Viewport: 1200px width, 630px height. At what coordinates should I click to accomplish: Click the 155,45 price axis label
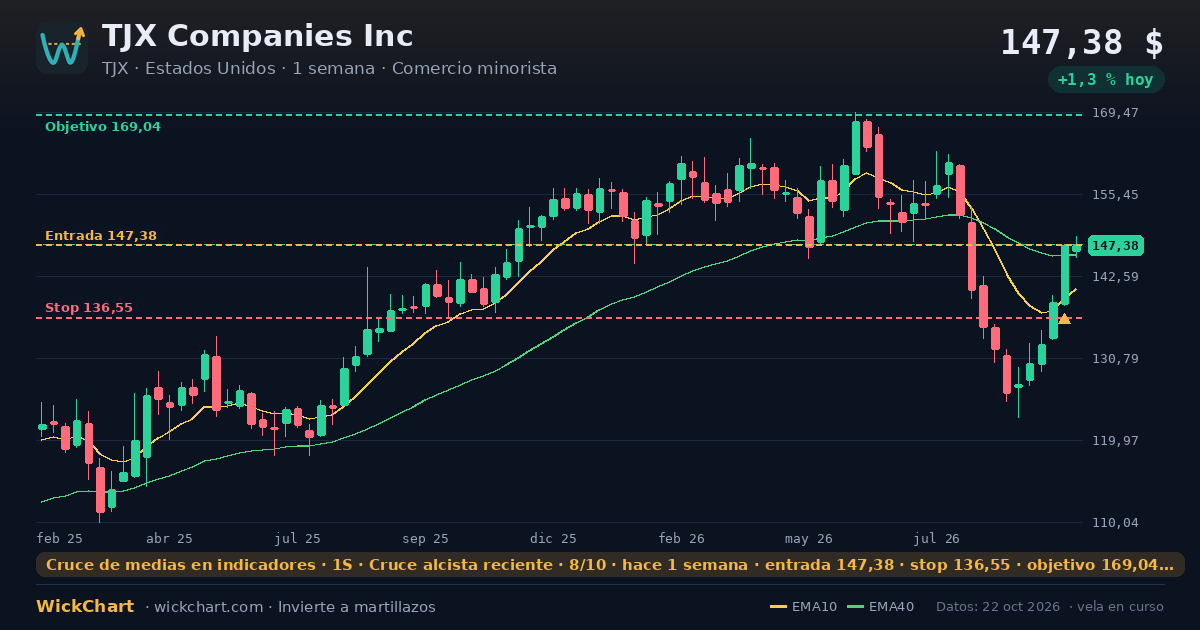(x=1116, y=194)
